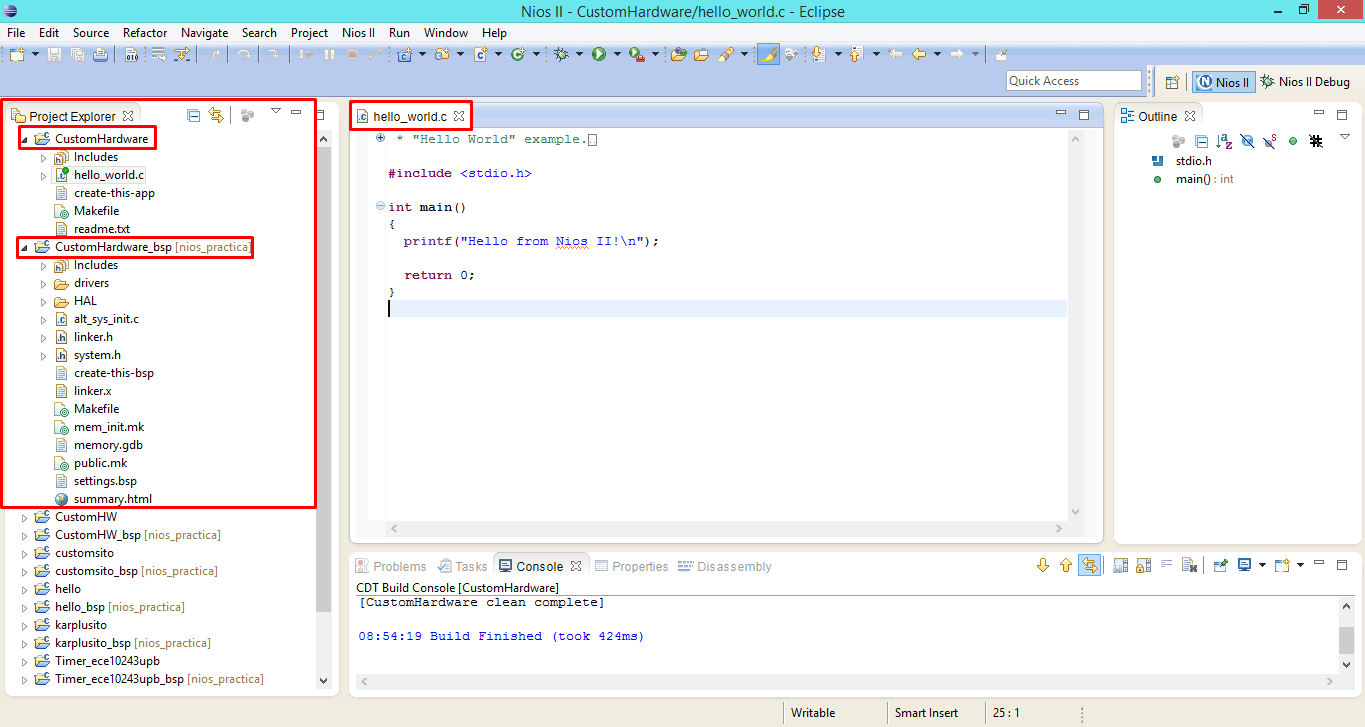The width and height of the screenshot is (1365, 727).
Task: Click the New Class icon
Action: [518, 54]
